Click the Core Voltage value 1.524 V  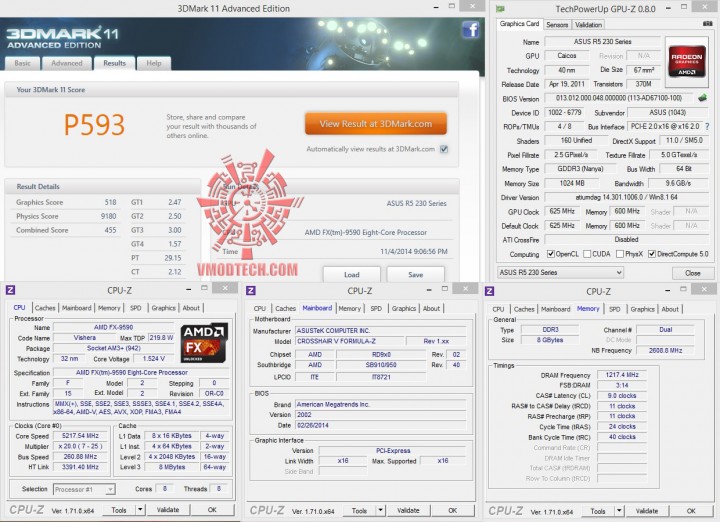click(154, 359)
